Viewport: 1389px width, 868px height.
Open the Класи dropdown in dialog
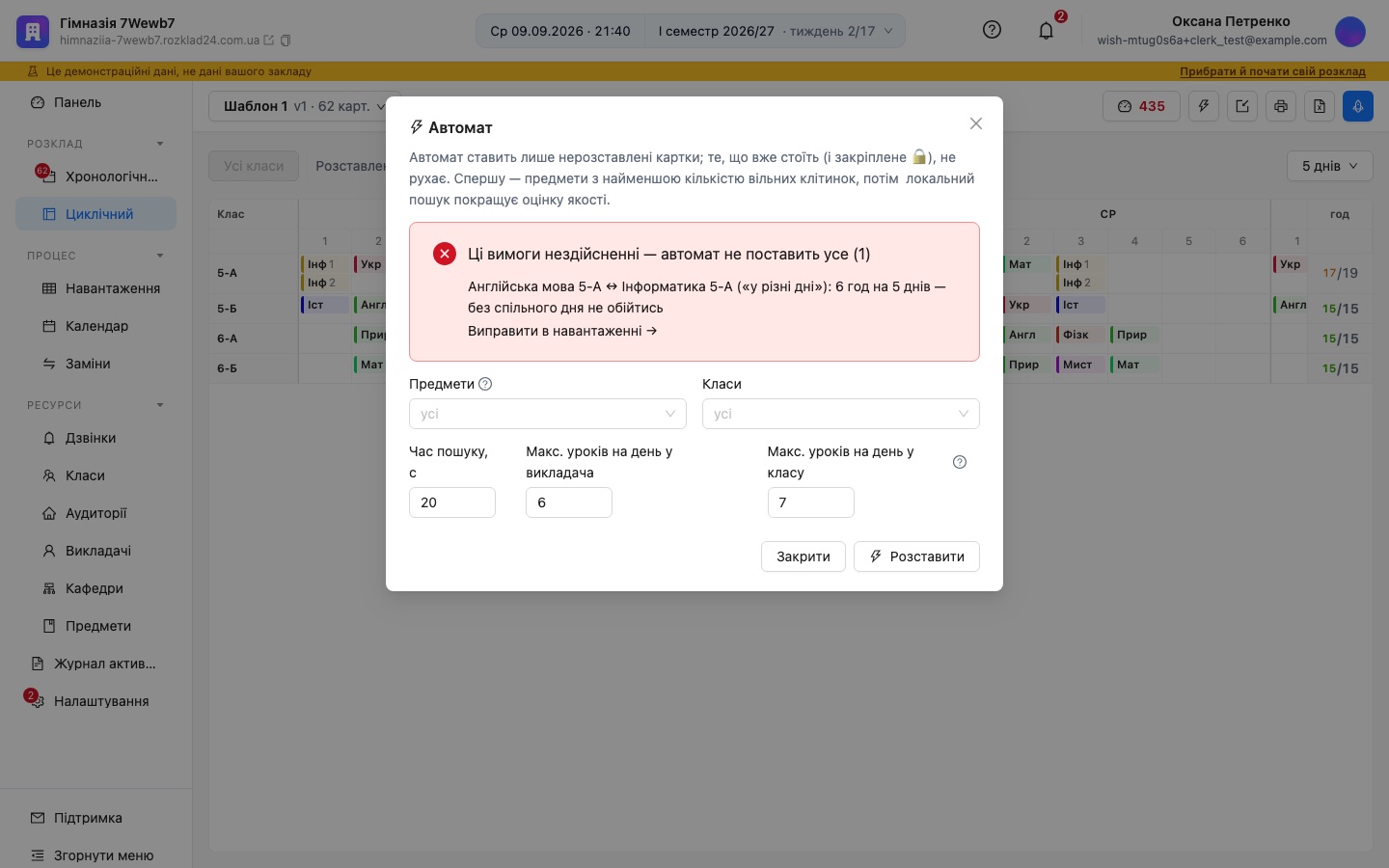coord(841,414)
